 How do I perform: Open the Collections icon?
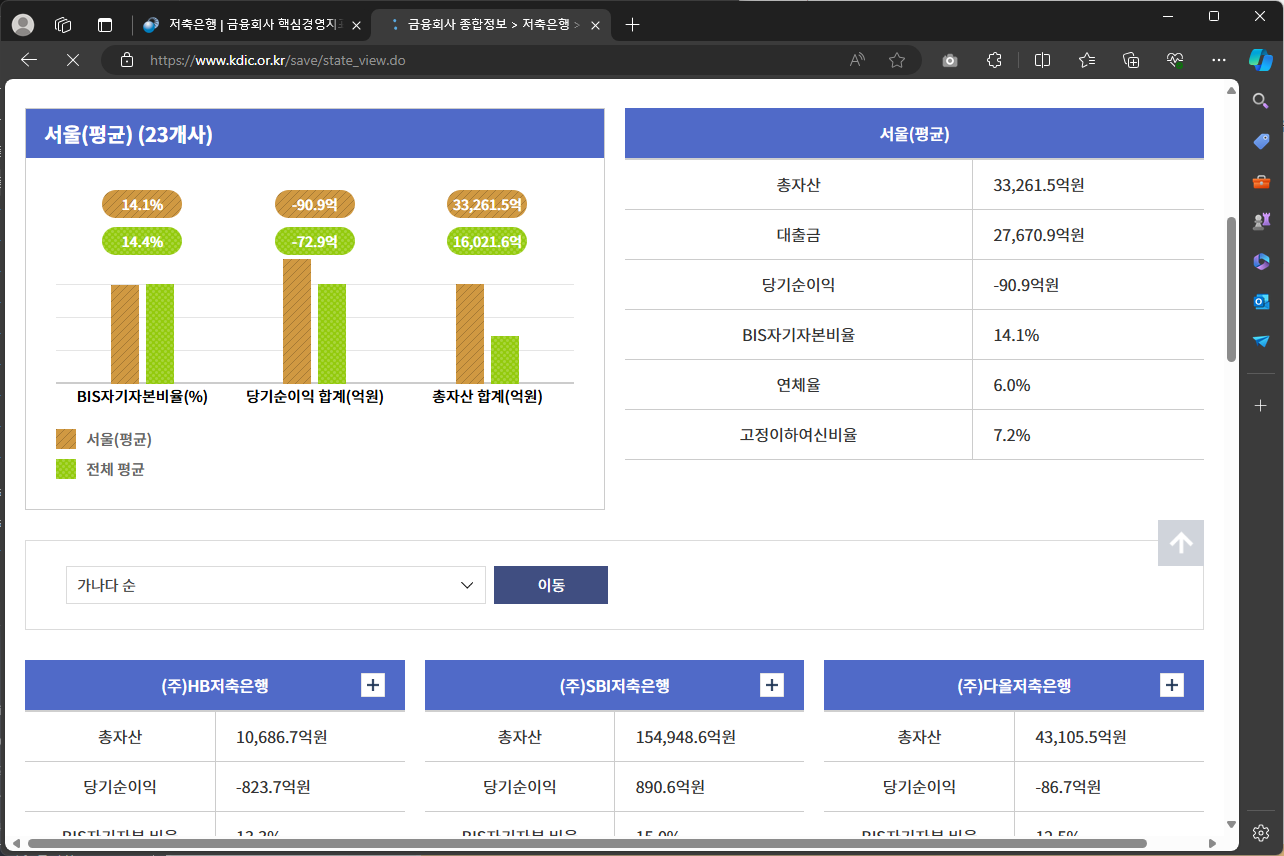[1131, 60]
